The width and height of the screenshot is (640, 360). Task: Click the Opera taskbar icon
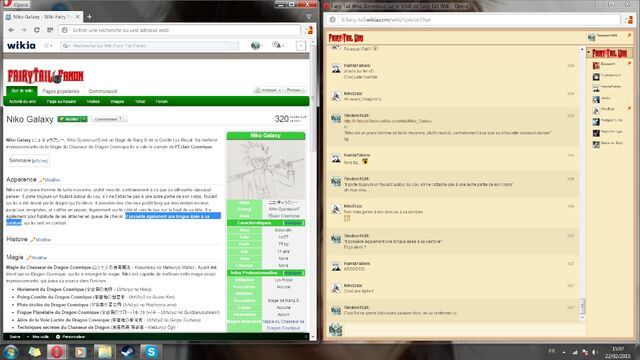tap(57, 351)
